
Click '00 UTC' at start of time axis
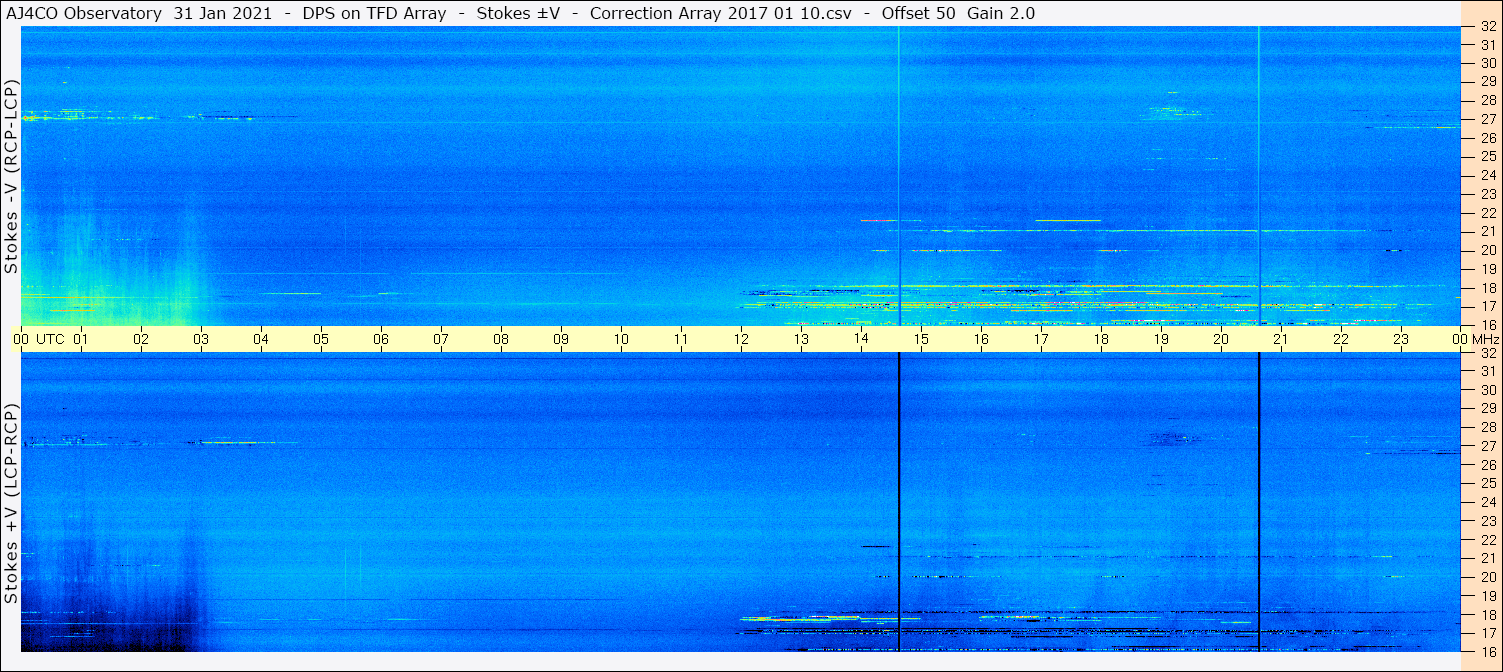click(x=39, y=339)
